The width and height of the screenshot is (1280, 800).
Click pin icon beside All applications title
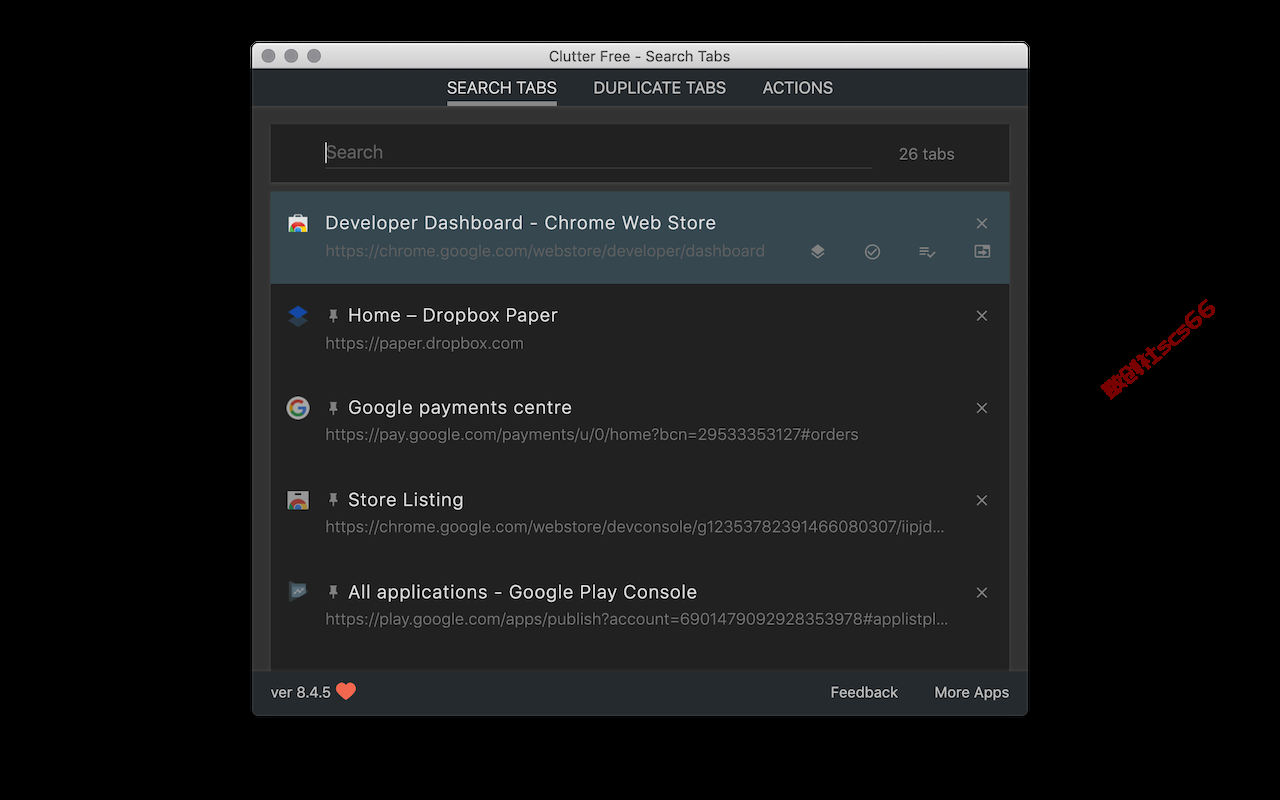[333, 593]
